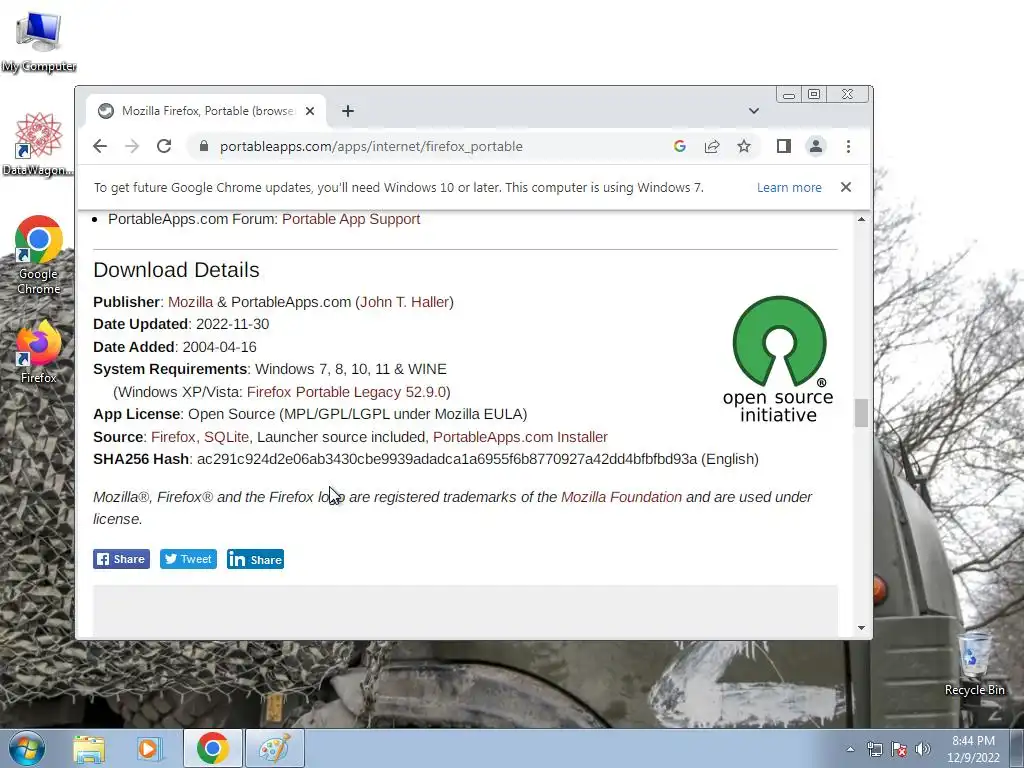Screen dimensions: 1024x768
Task: Open the Chrome side panel
Action: pyautogui.click(x=784, y=146)
